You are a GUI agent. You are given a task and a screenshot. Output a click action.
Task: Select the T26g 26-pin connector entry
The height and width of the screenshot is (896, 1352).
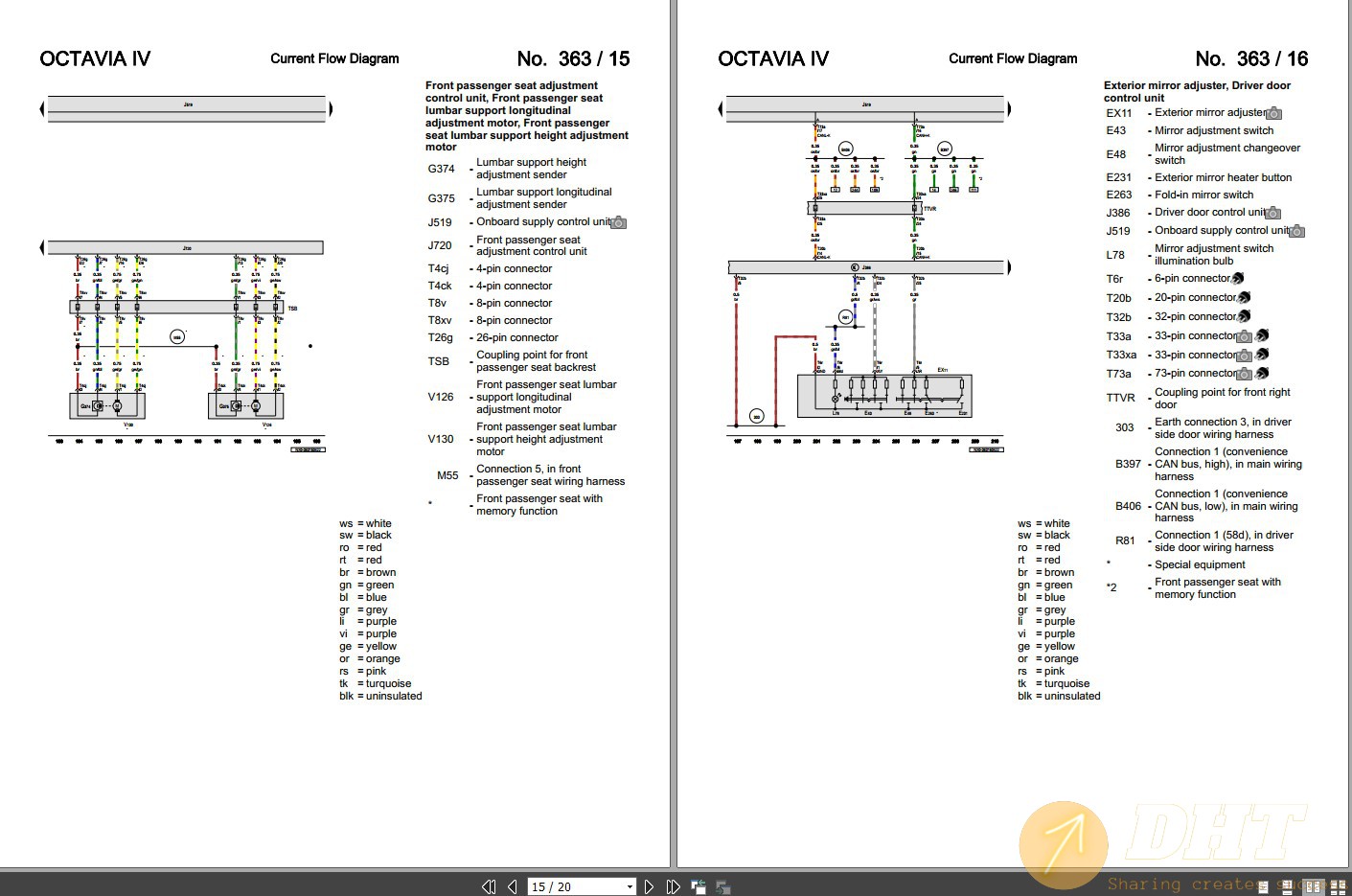(x=493, y=338)
